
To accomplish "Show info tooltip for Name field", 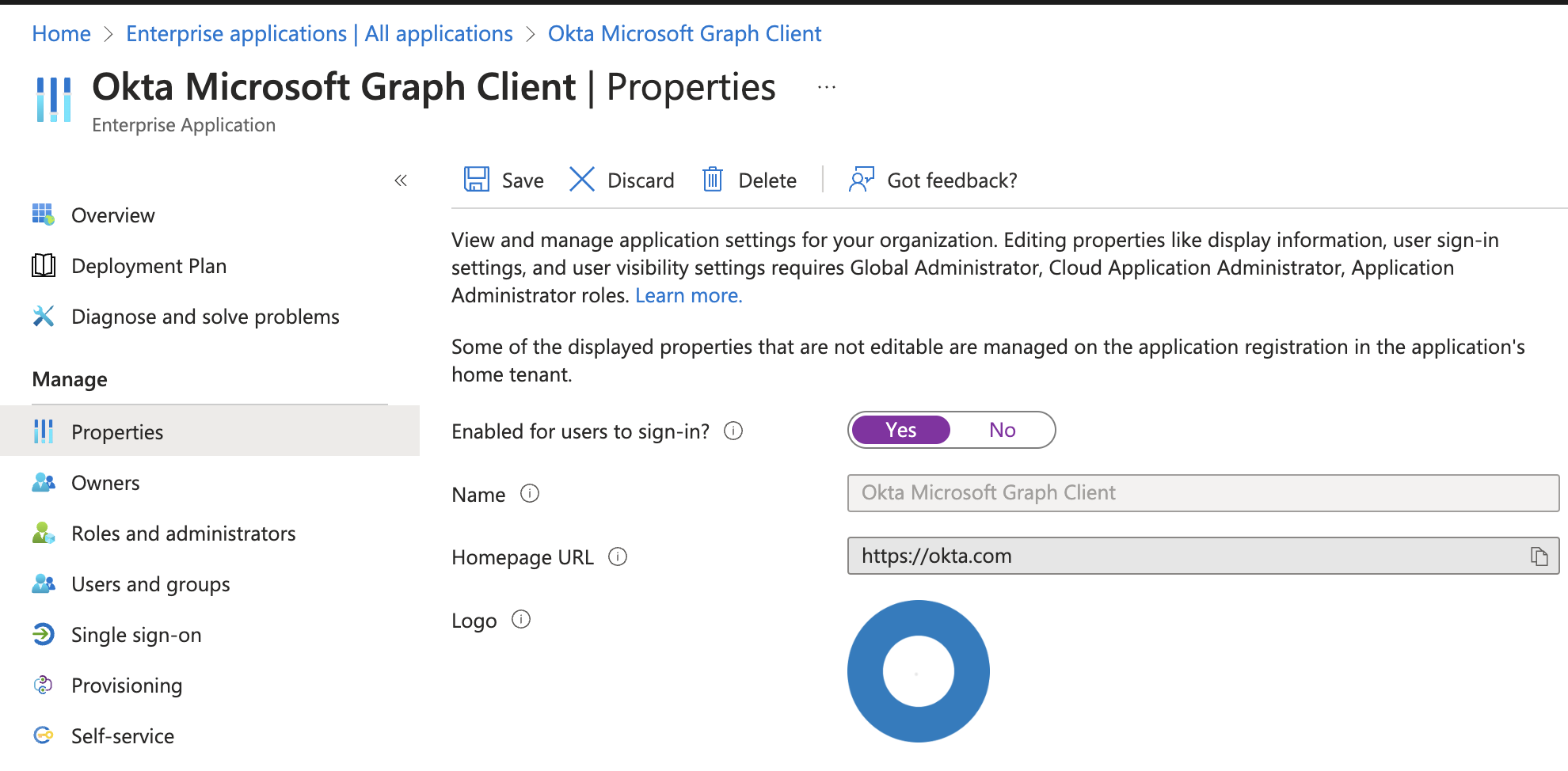I will [x=530, y=494].
